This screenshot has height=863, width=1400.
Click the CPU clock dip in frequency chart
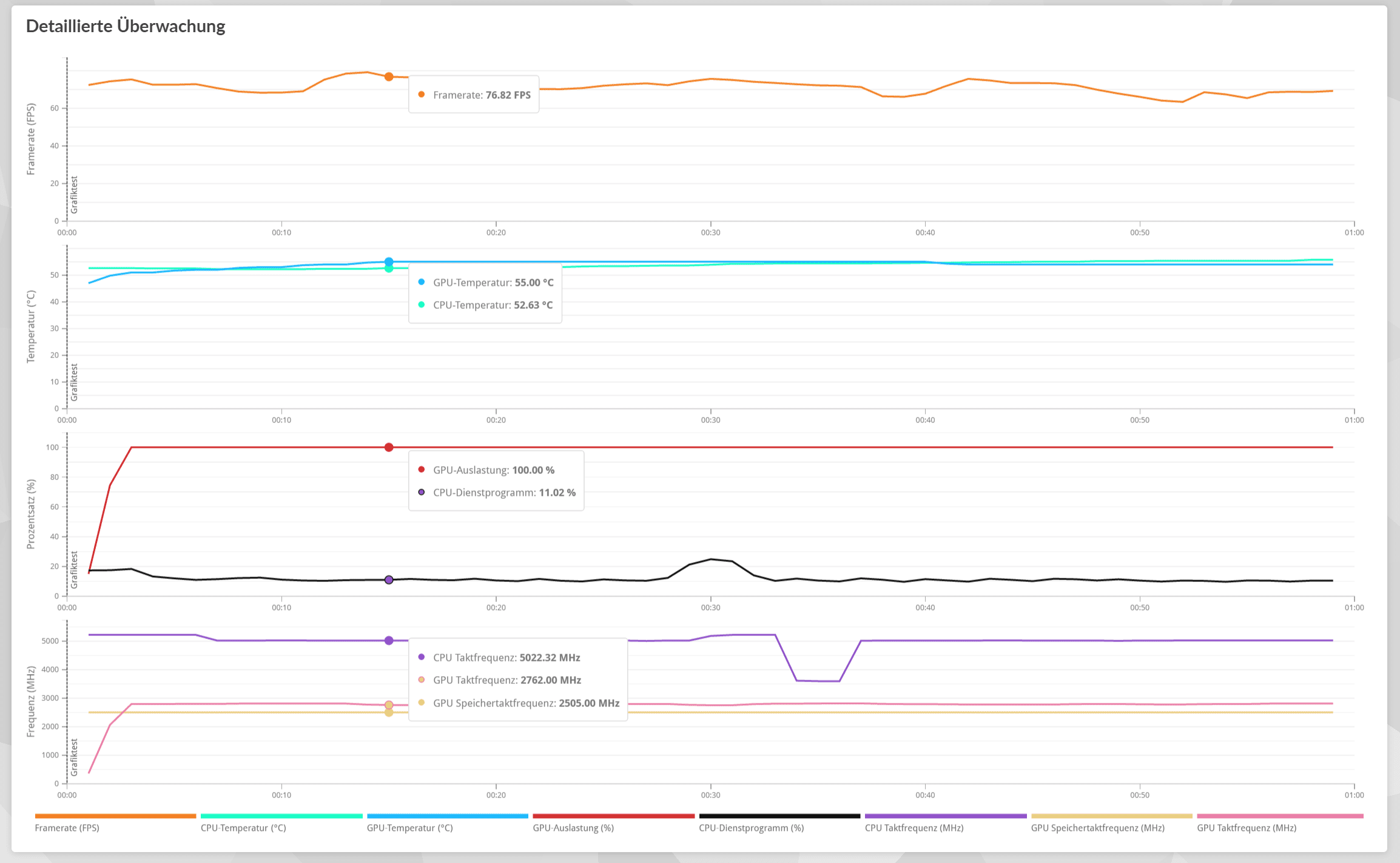click(x=818, y=681)
